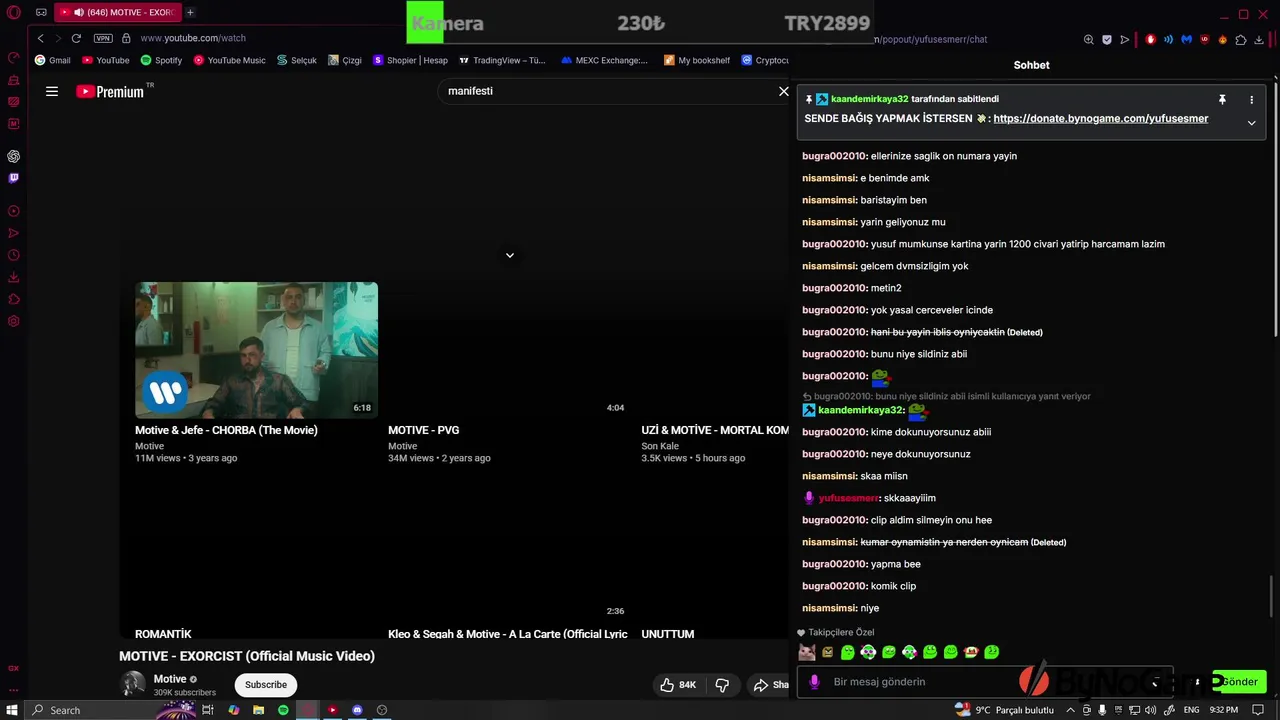Zoom icon in the chat window address bar
This screenshot has height=720, width=1280.
tap(1089, 40)
